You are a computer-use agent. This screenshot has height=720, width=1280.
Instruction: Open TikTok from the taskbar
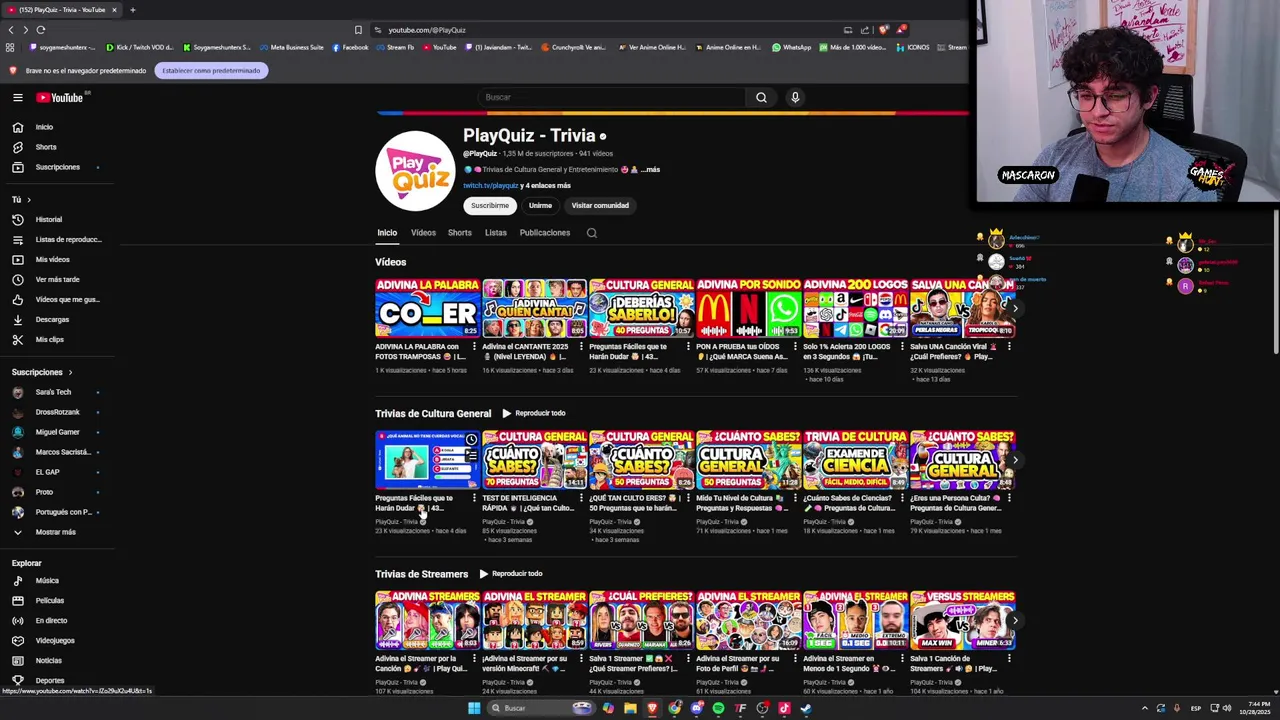tap(784, 708)
